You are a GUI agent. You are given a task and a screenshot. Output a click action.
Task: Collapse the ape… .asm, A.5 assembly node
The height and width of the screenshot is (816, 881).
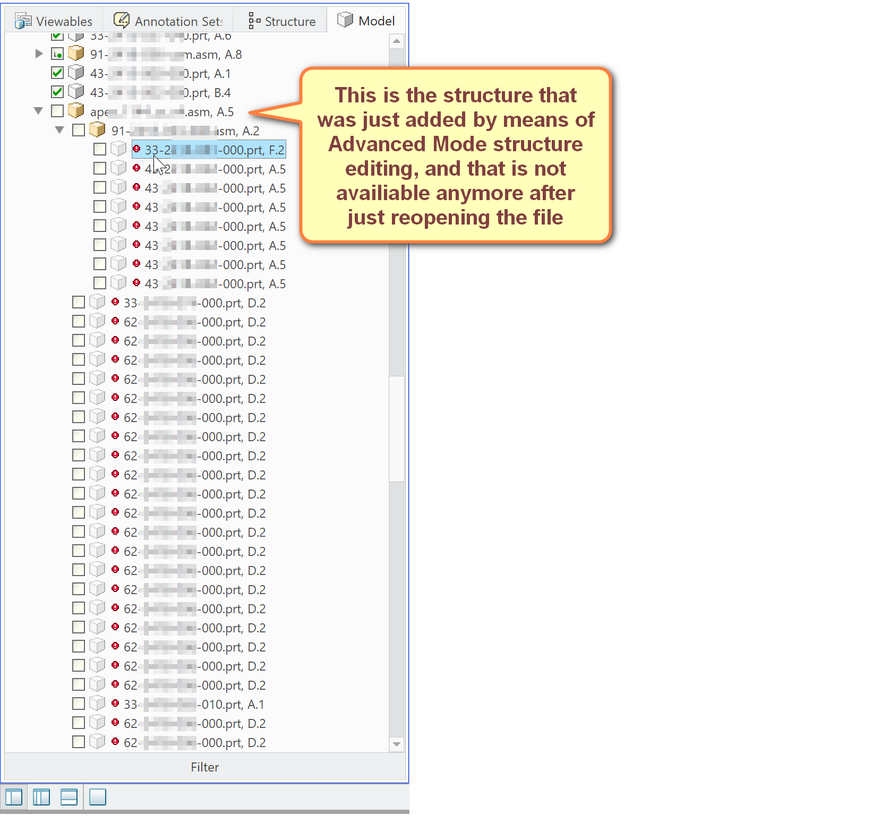(x=38, y=111)
